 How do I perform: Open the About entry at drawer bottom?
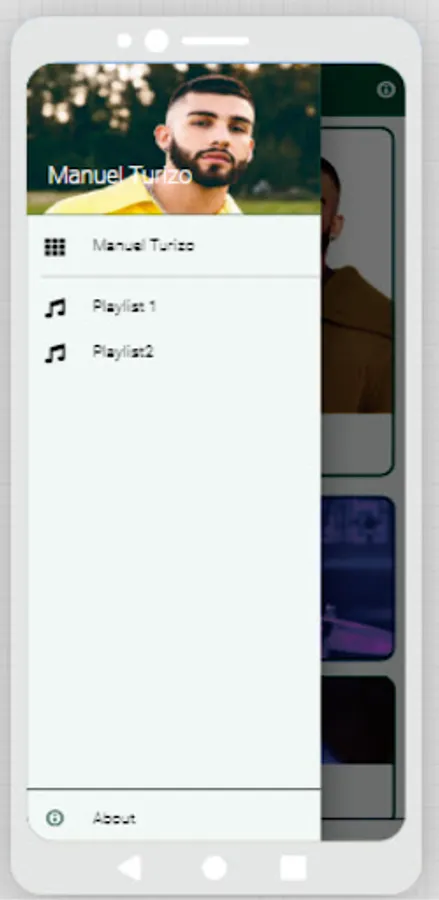[174, 817]
